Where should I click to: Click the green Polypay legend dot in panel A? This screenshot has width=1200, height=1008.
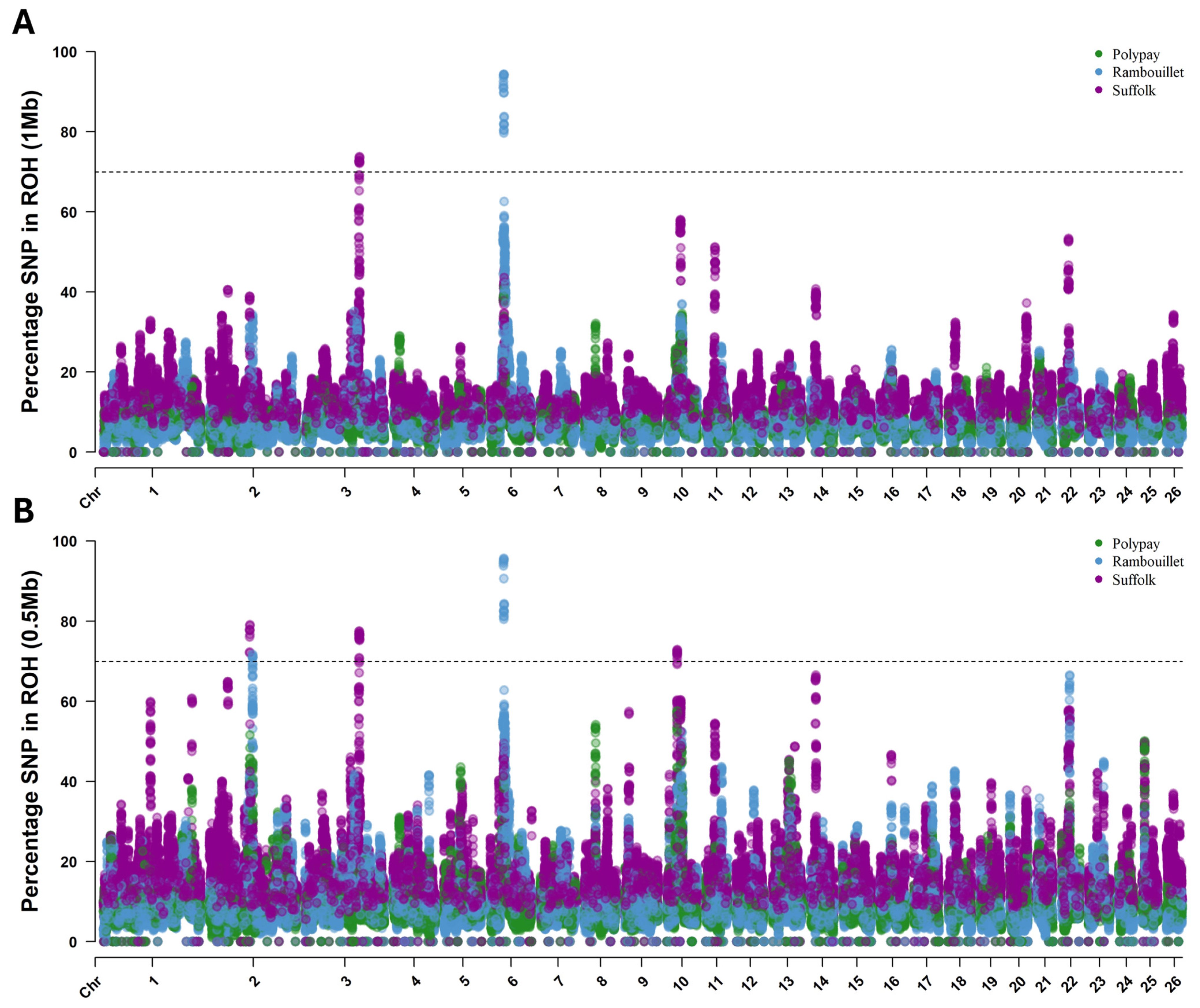(1098, 54)
